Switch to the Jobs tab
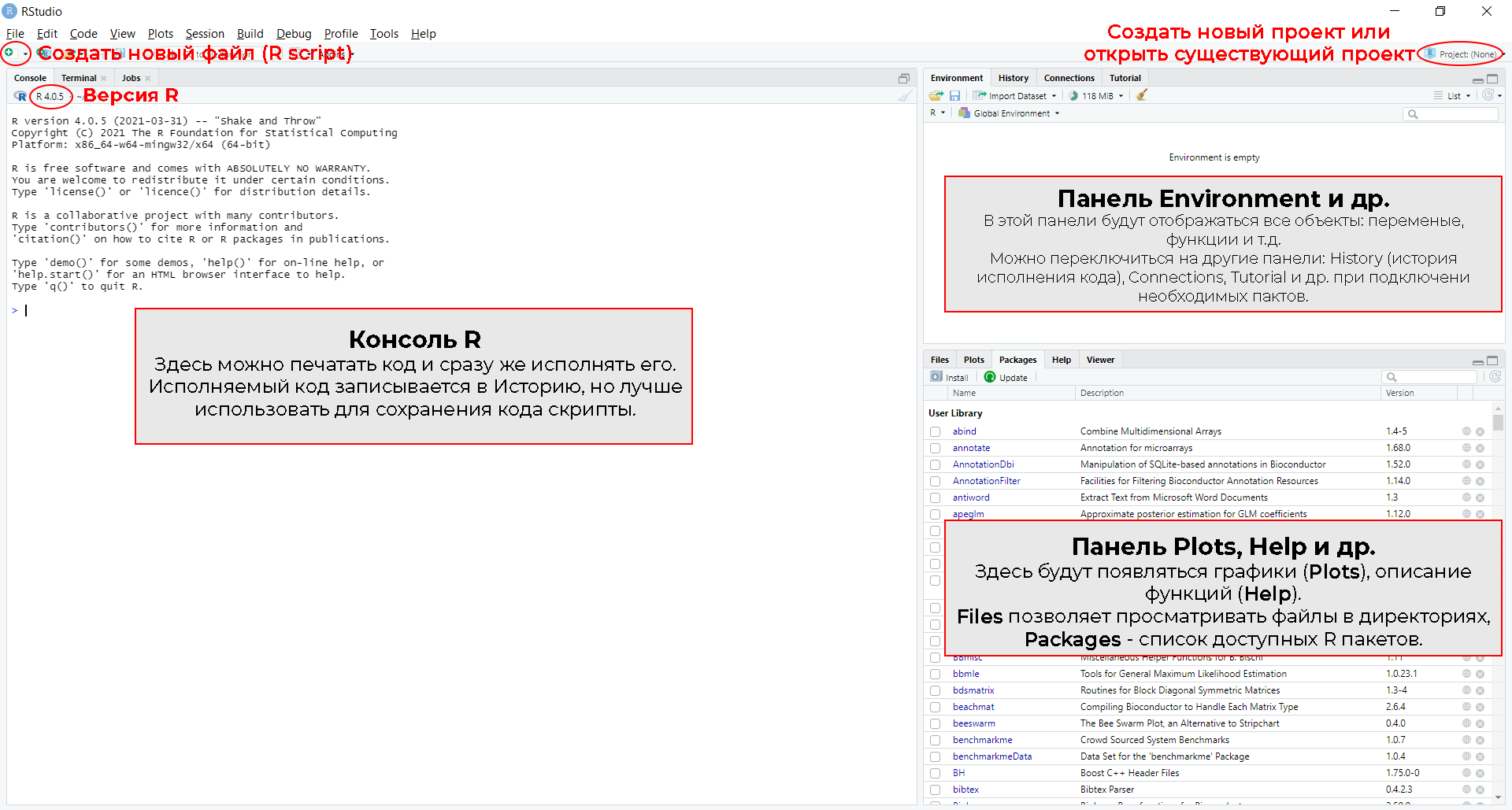 click(131, 78)
